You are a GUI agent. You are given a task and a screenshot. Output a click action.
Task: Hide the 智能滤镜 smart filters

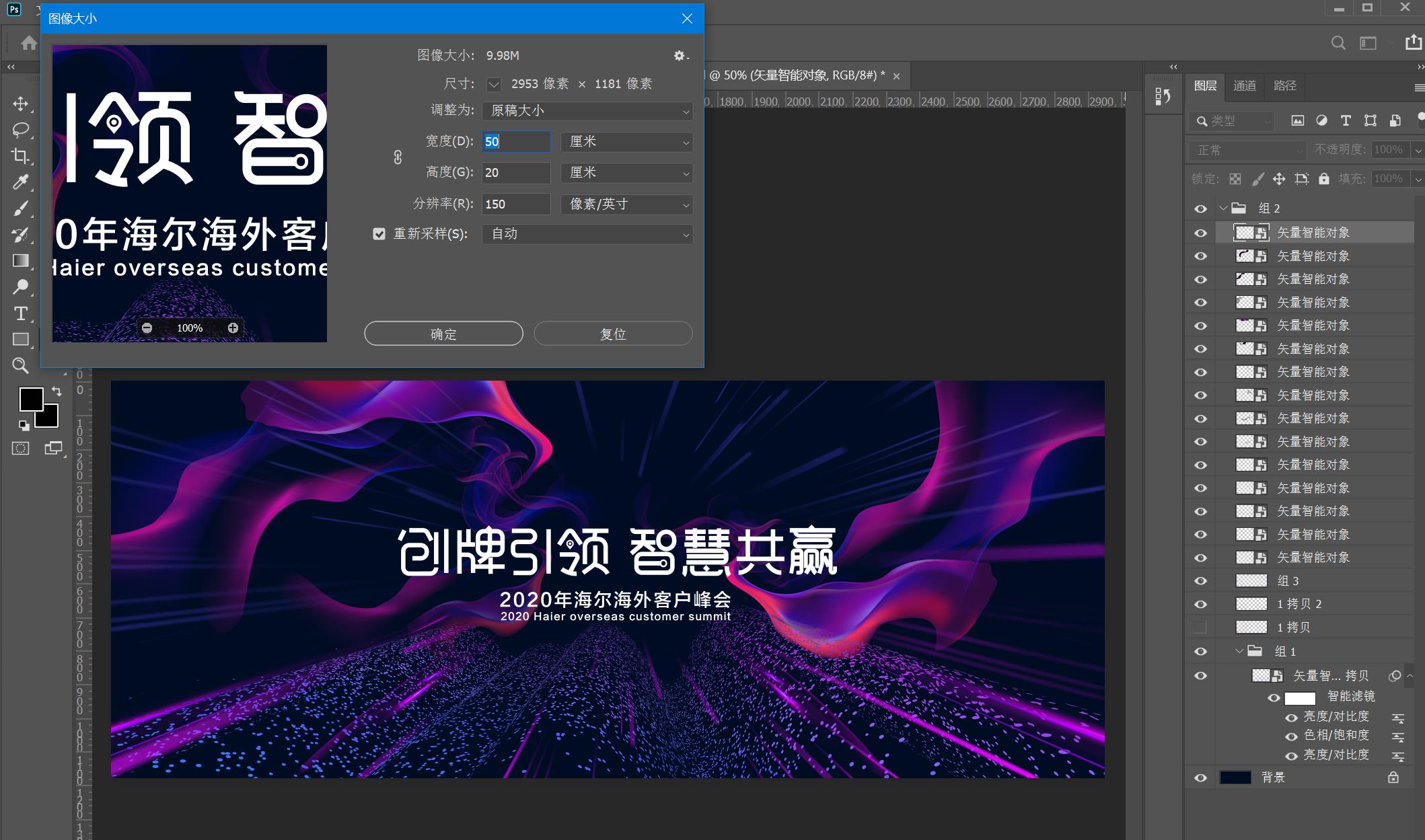click(1274, 697)
